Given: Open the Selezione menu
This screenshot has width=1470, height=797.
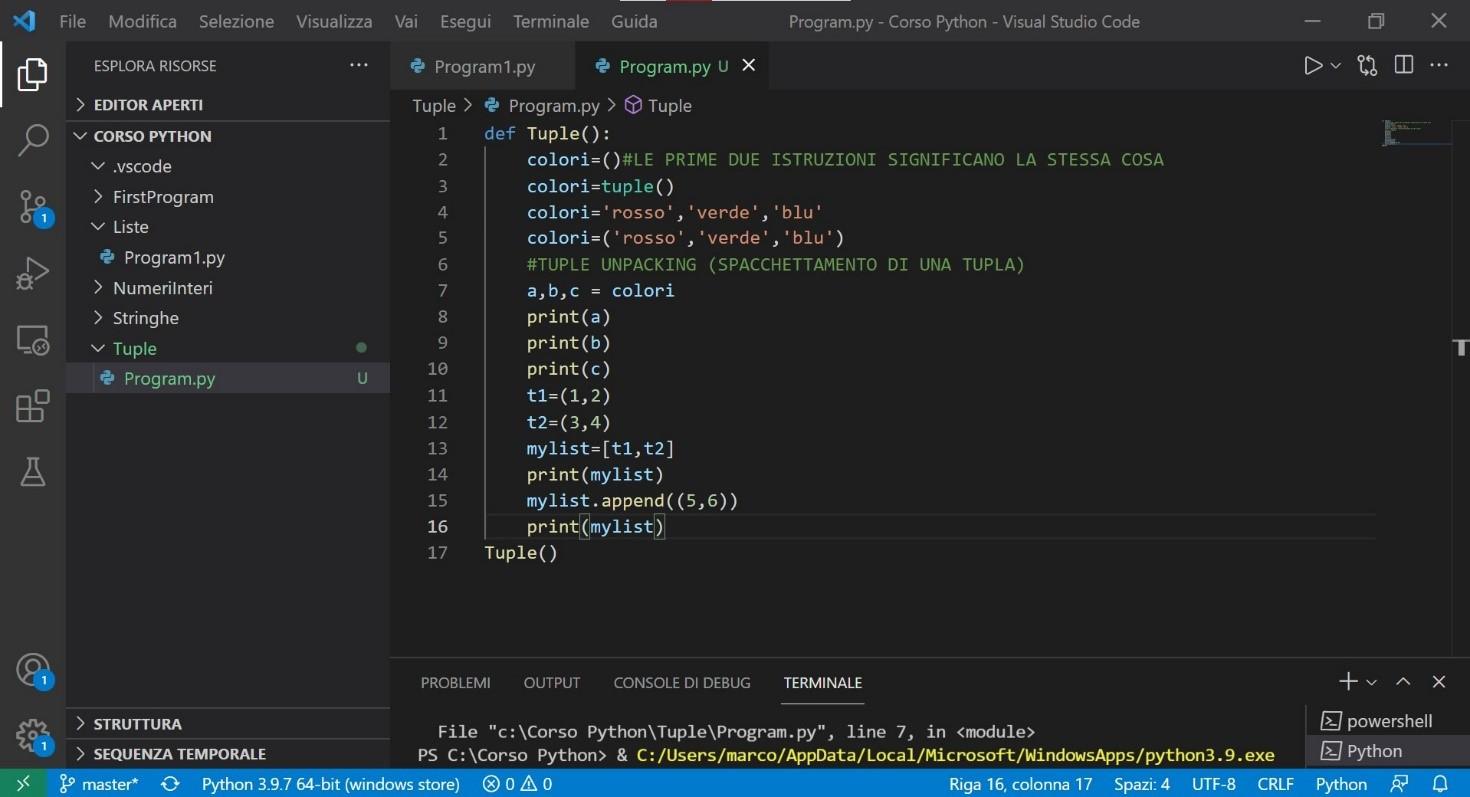Looking at the screenshot, I should pyautogui.click(x=237, y=21).
